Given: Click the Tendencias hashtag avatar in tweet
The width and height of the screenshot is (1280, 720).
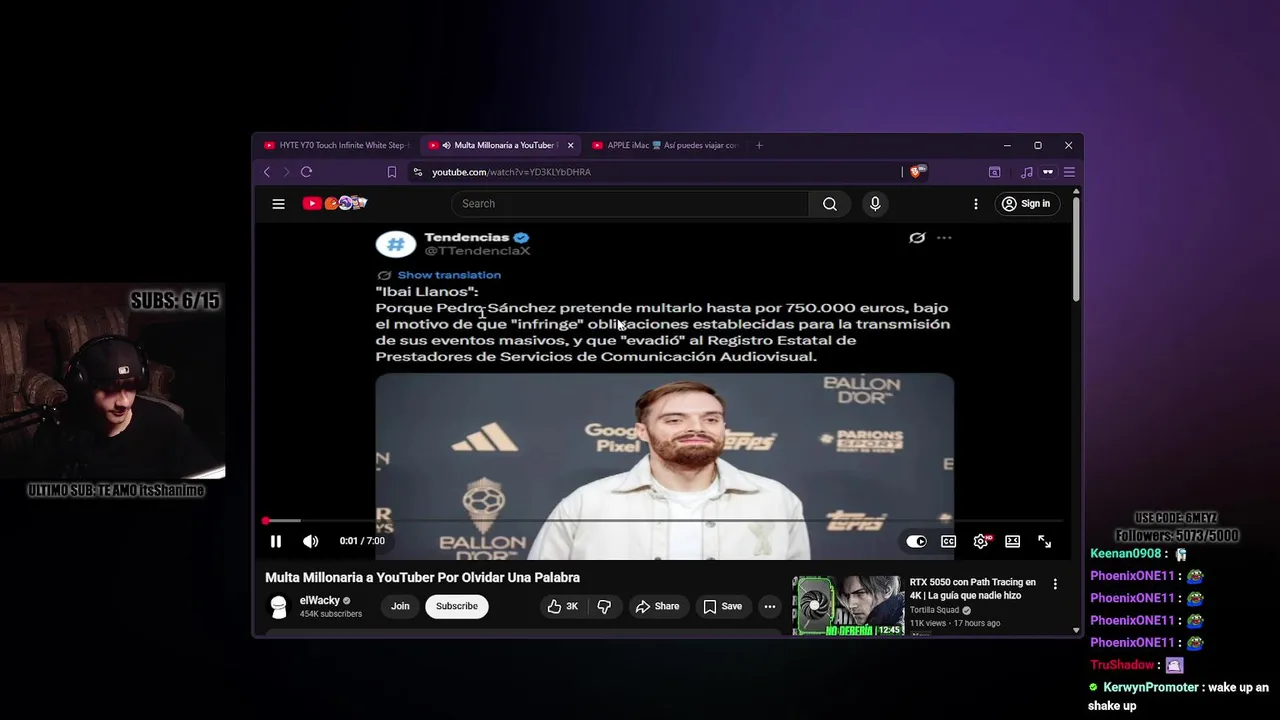Looking at the screenshot, I should [395, 244].
